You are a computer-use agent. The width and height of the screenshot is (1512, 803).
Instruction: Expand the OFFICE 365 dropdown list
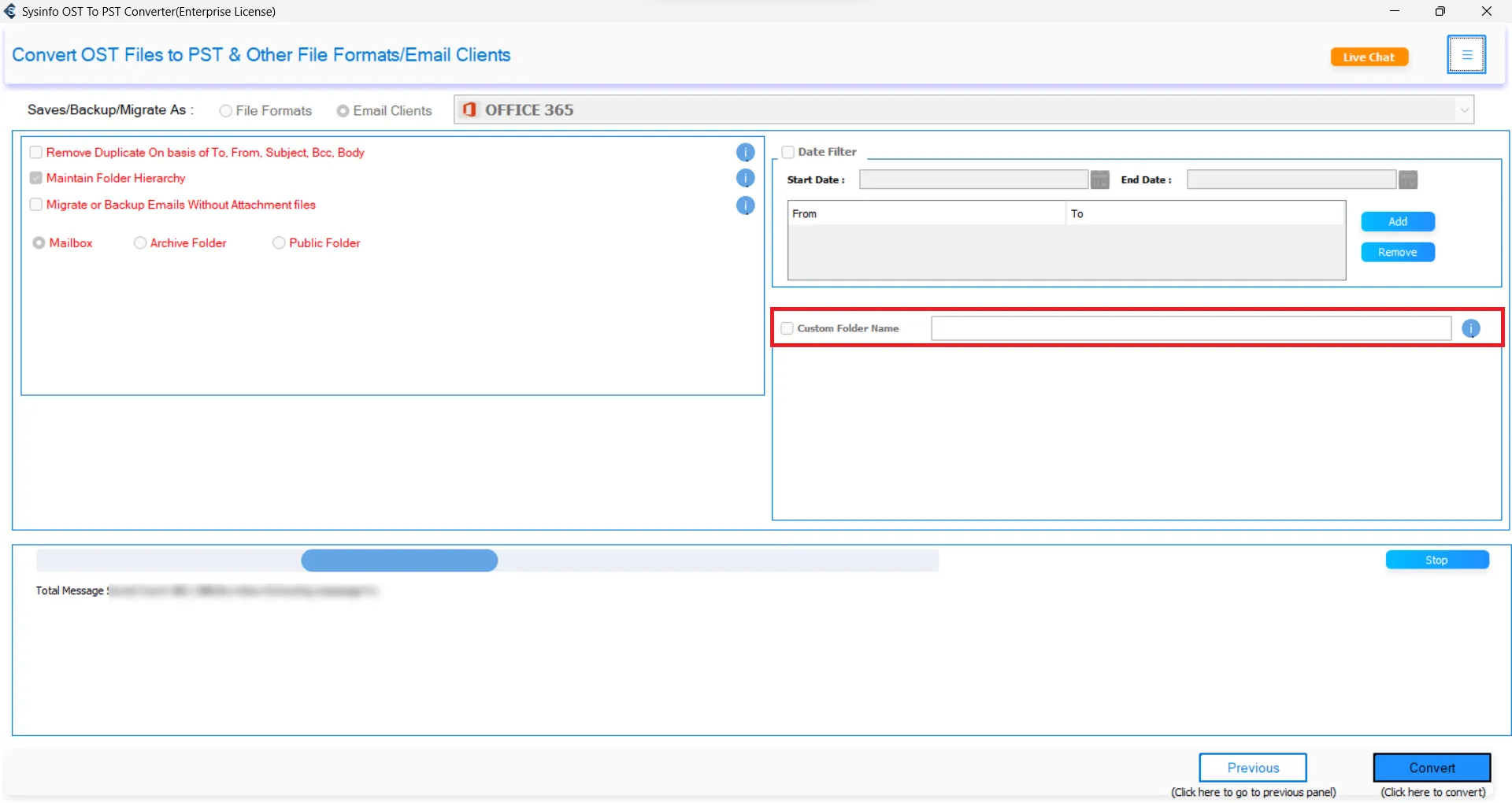(1464, 110)
